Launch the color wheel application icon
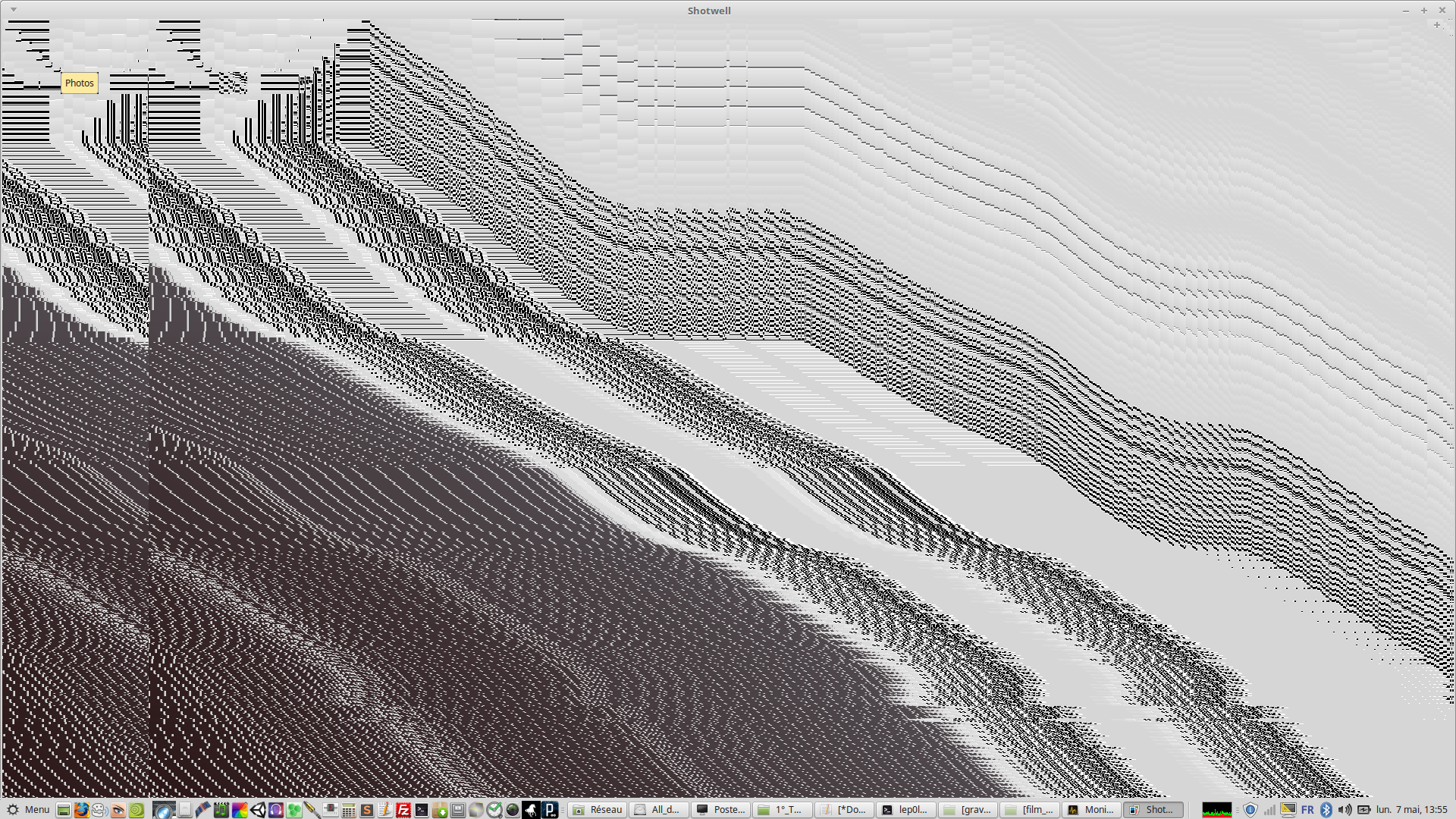Image resolution: width=1456 pixels, height=819 pixels. tap(240, 810)
